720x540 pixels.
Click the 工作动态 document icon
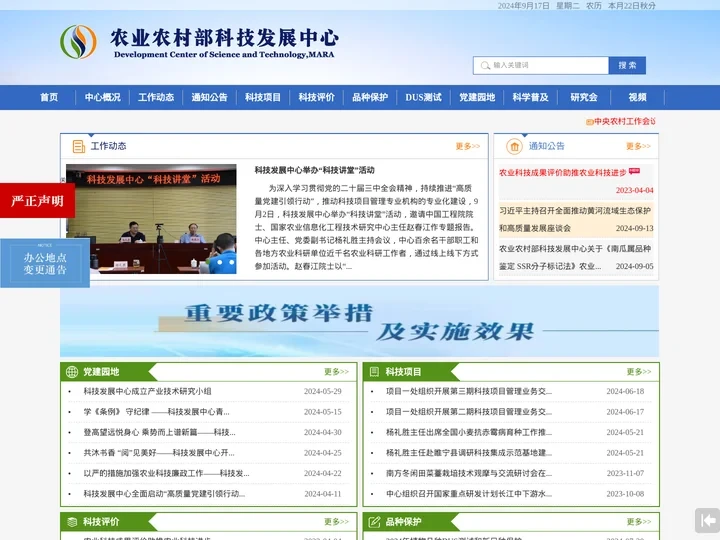(x=79, y=146)
